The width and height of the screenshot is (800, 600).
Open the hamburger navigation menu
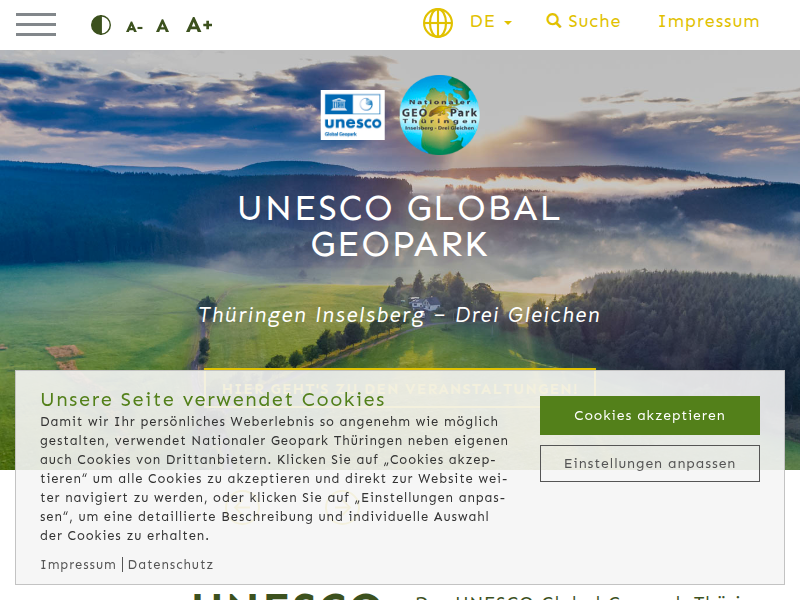point(36,24)
